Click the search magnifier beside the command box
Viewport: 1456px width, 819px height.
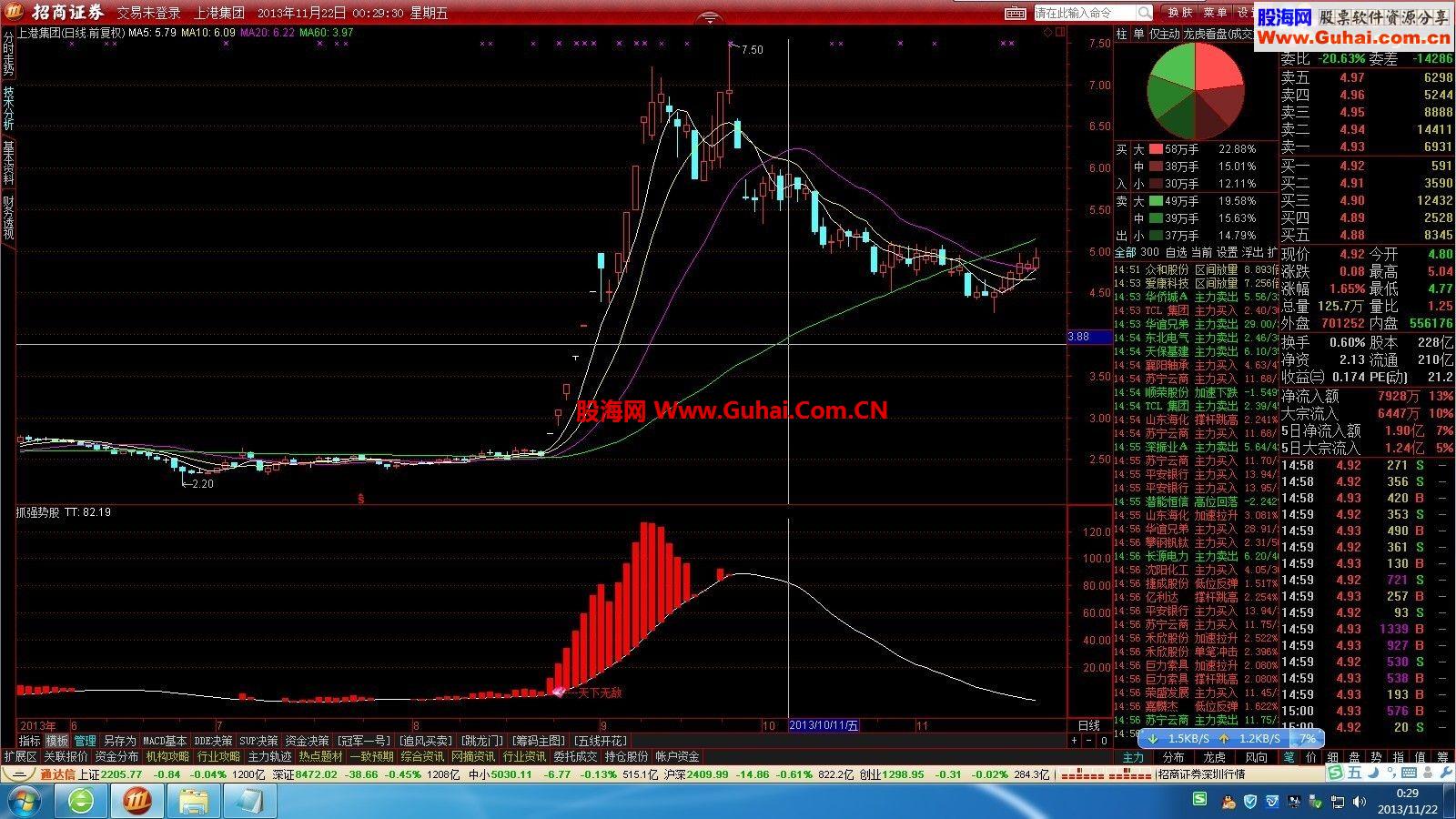[x=1145, y=13]
